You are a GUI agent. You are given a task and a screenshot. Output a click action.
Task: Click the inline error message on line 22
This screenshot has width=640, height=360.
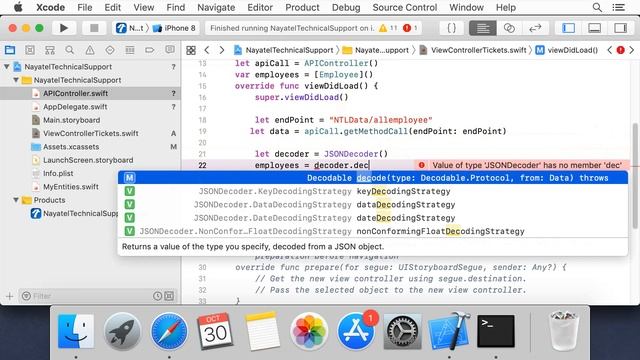(522, 165)
